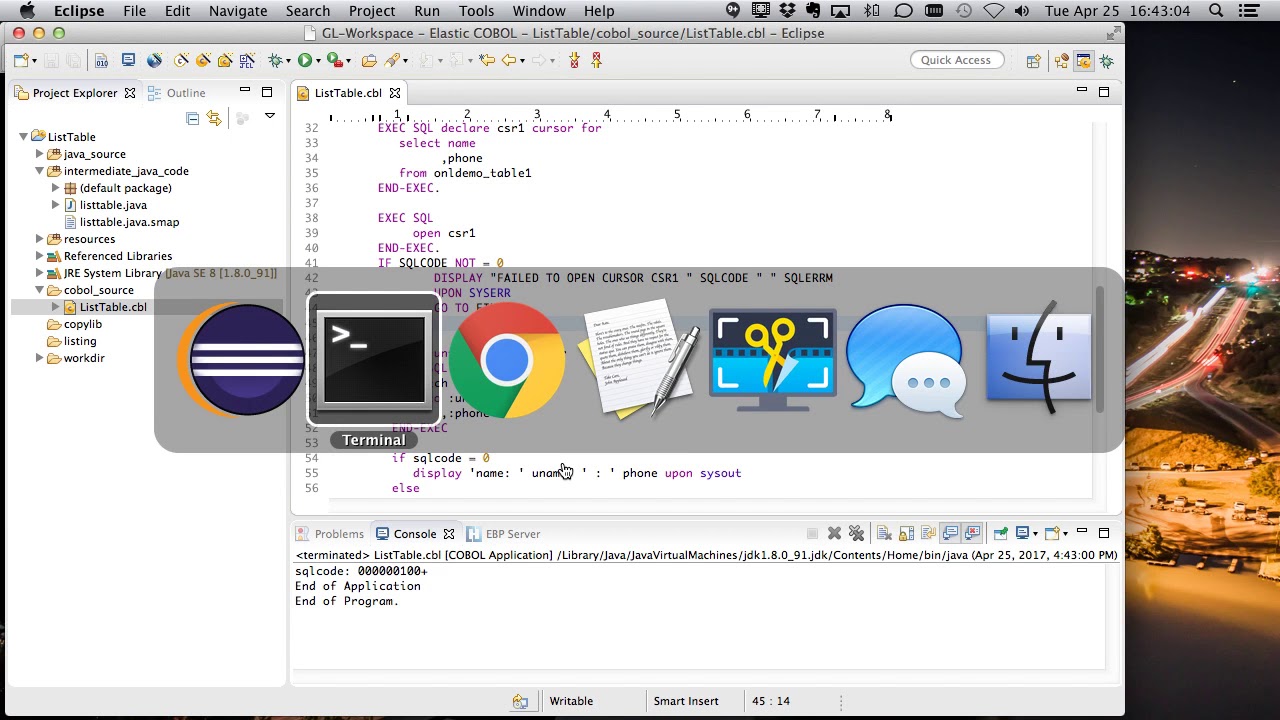The height and width of the screenshot is (720, 1280).
Task: Open the Navigate menu
Action: click(x=238, y=11)
